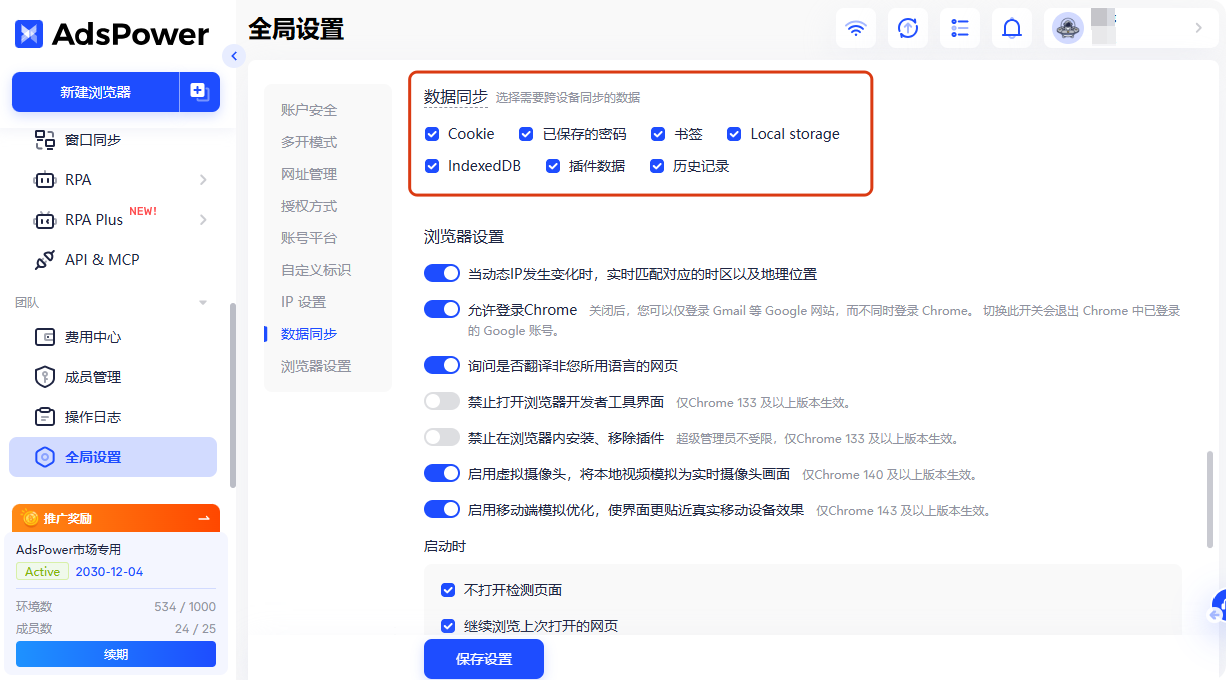The width and height of the screenshot is (1226, 680).
Task: Go to 多开模式 settings section
Action: coord(309,142)
